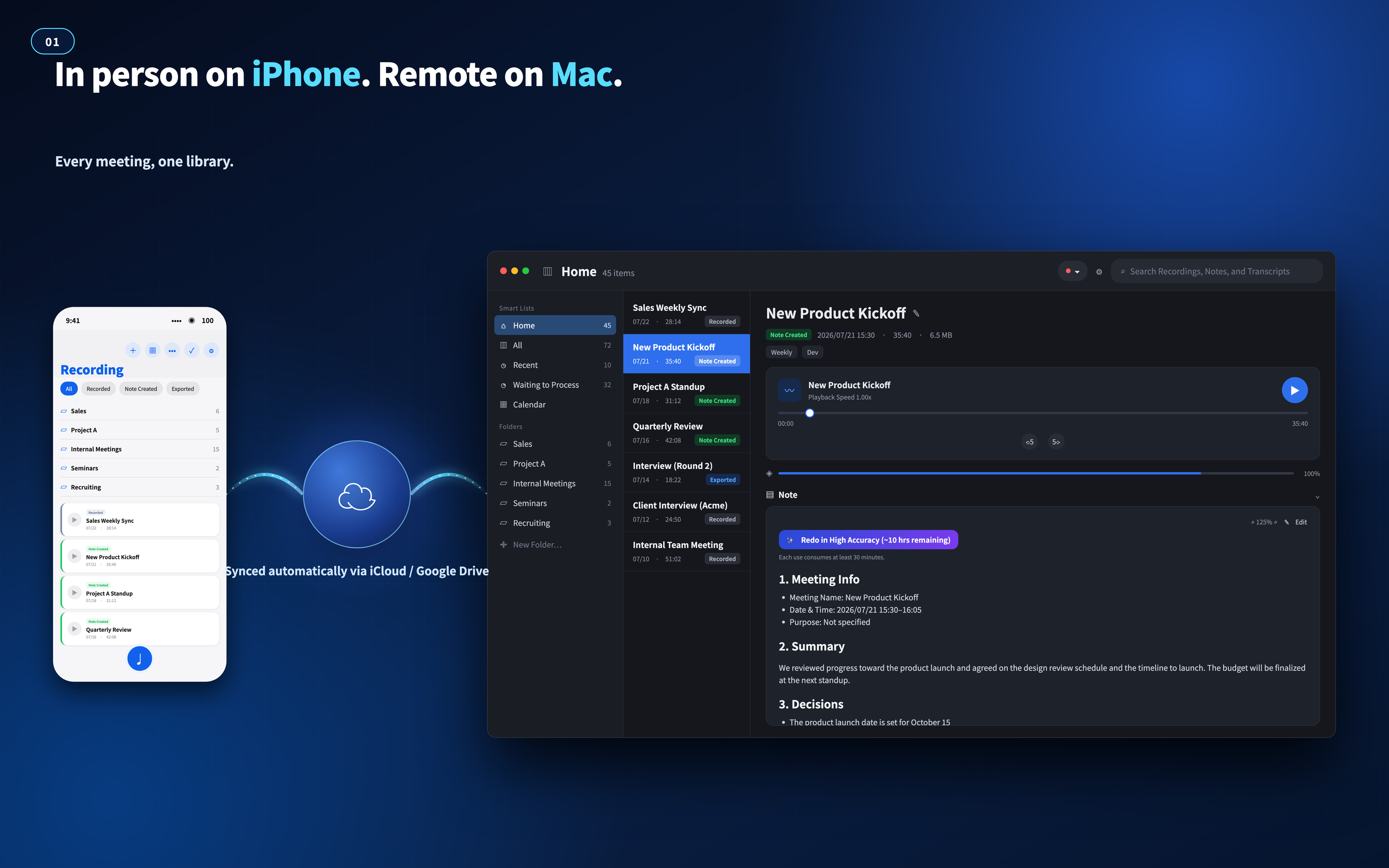The height and width of the screenshot is (868, 1389).
Task: Zoom in the note using right magnifier
Action: click(1275, 522)
